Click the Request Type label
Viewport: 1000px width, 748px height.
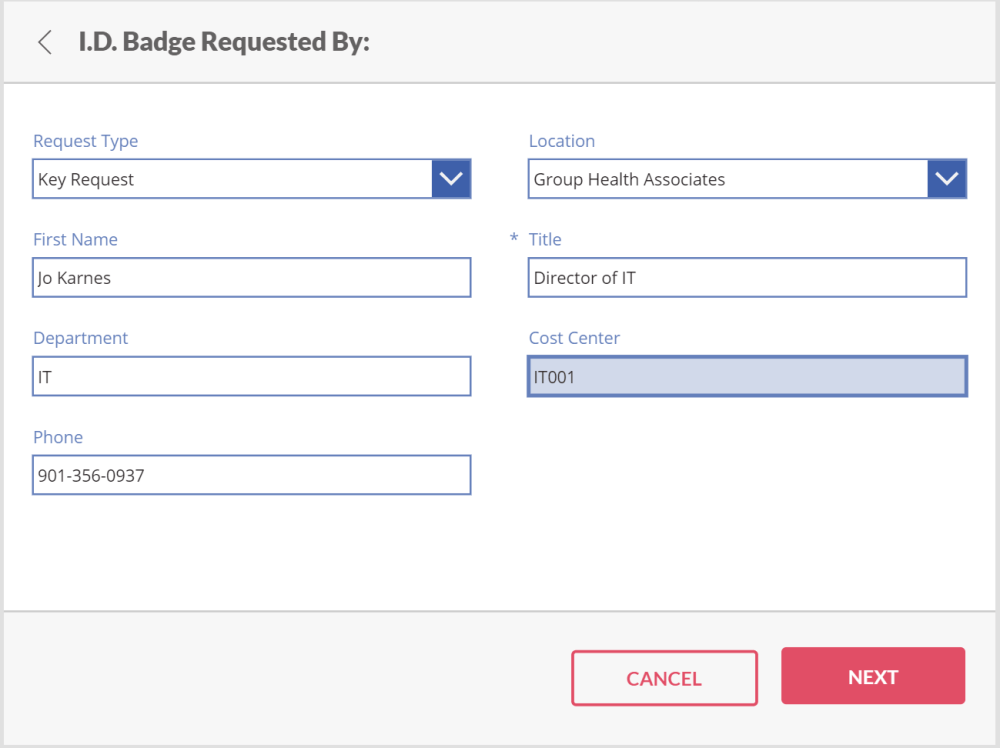[86, 141]
